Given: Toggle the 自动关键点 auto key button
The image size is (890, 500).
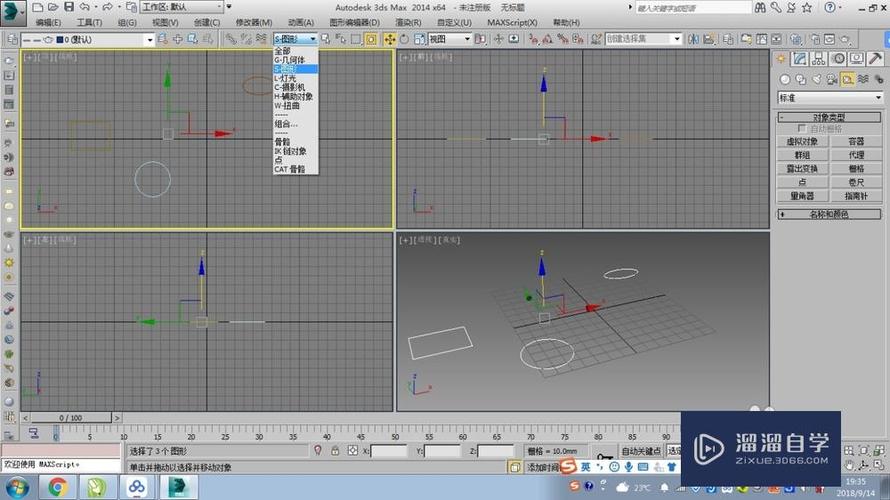Looking at the screenshot, I should click(x=643, y=451).
